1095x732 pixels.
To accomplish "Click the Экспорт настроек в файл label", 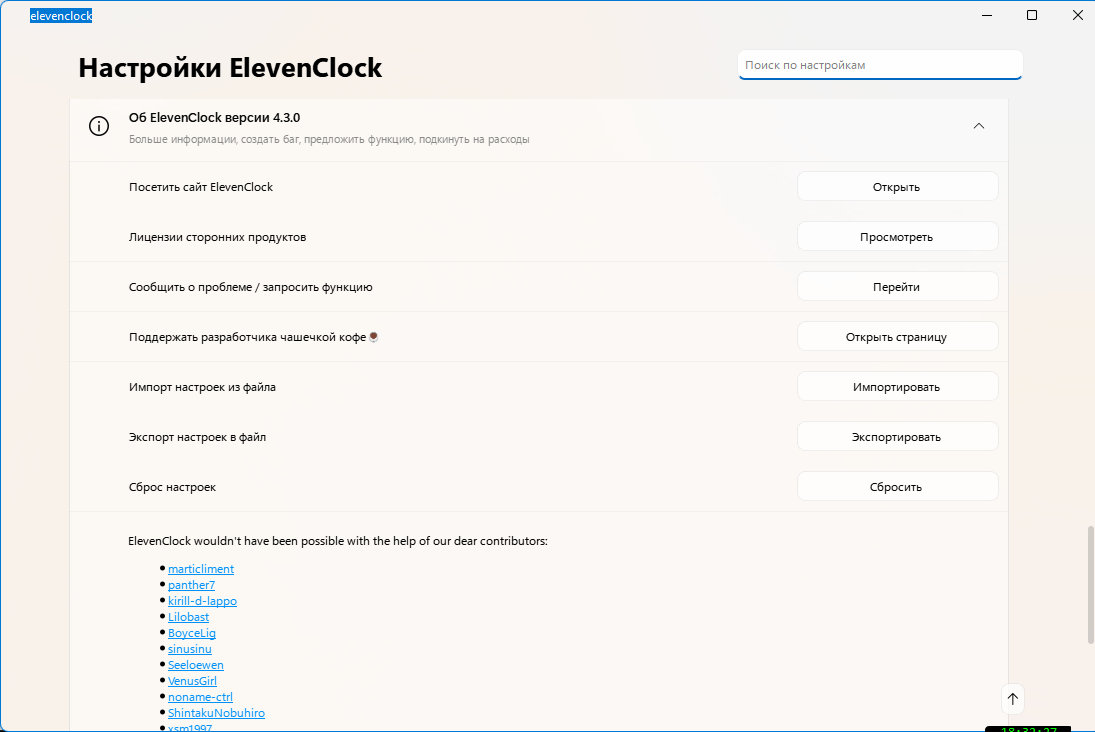I will (197, 437).
